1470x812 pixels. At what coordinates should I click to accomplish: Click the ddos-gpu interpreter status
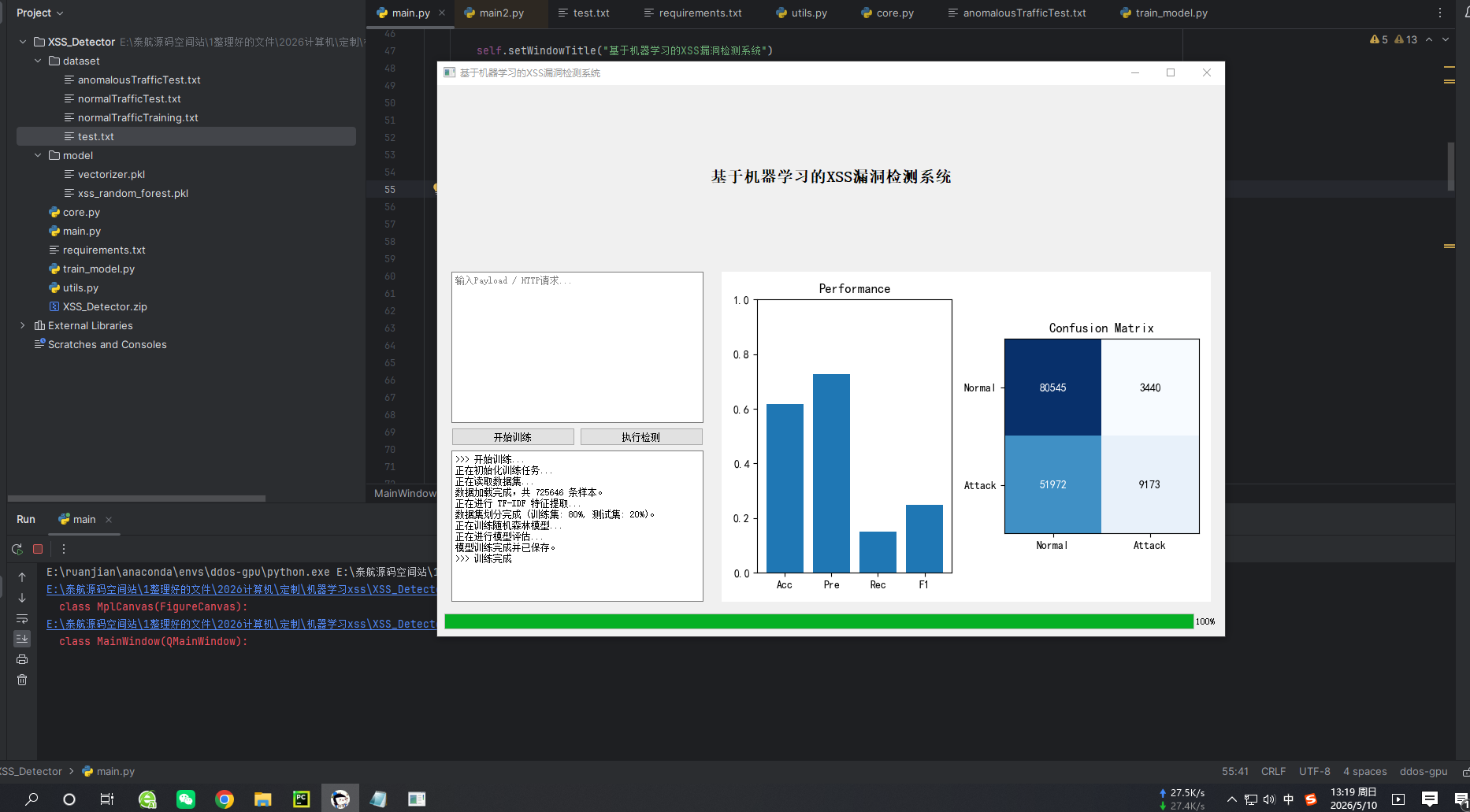coord(1424,771)
